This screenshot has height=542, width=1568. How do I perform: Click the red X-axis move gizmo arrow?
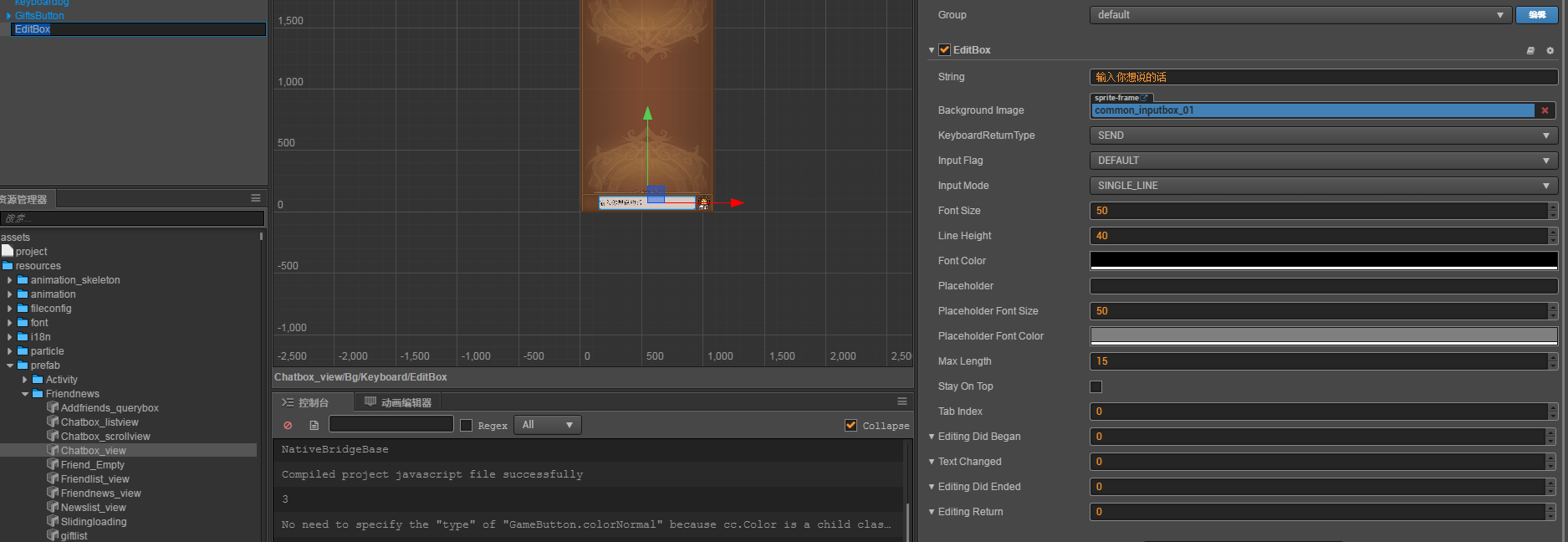[737, 202]
